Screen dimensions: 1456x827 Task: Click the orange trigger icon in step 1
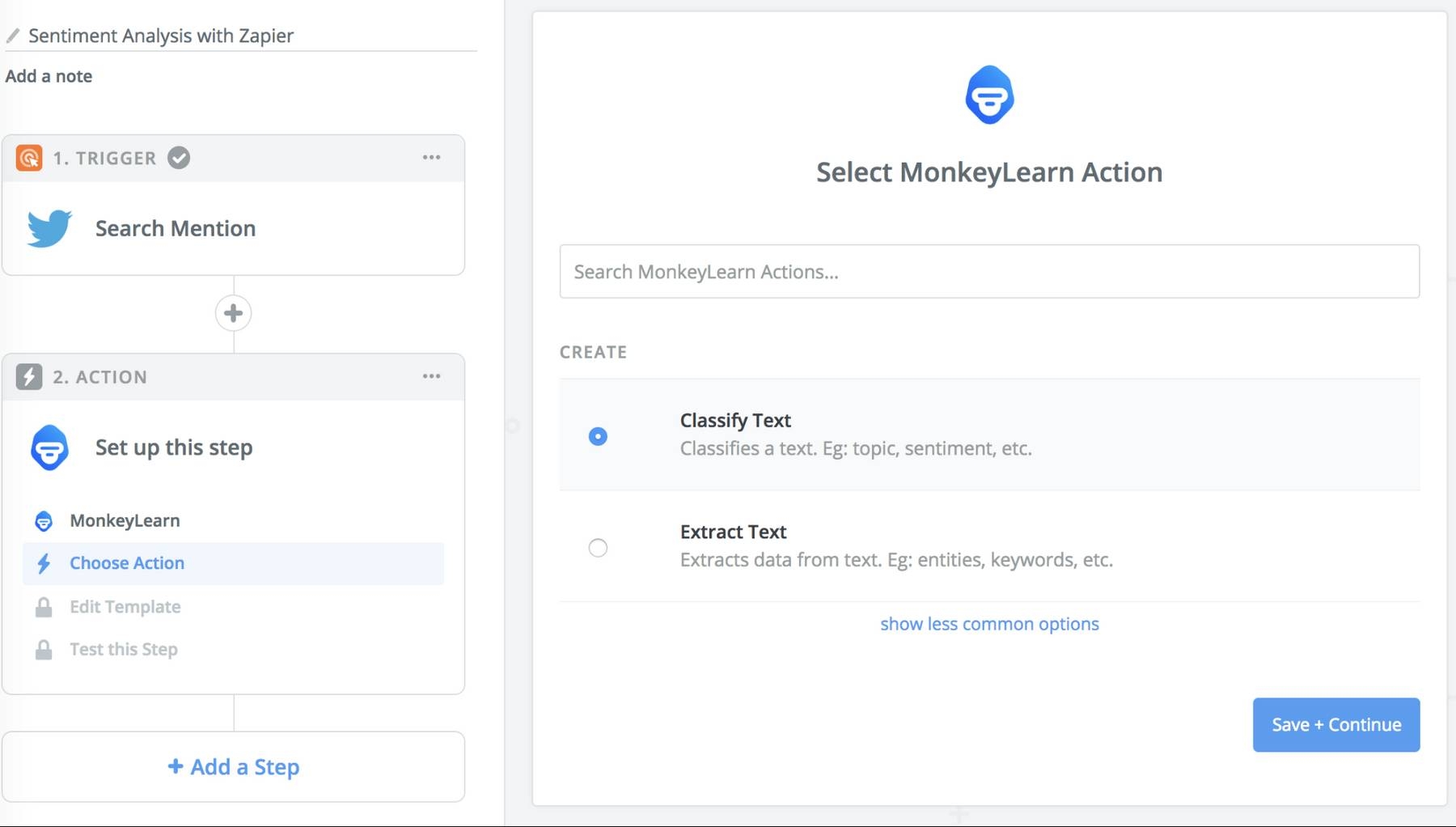29,158
